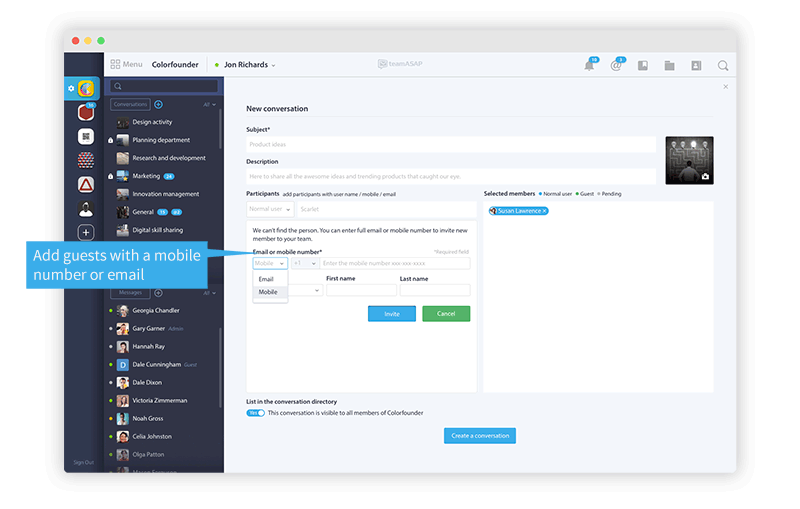This screenshot has height=509, width=800.
Task: Open the files folder icon
Action: click(669, 65)
